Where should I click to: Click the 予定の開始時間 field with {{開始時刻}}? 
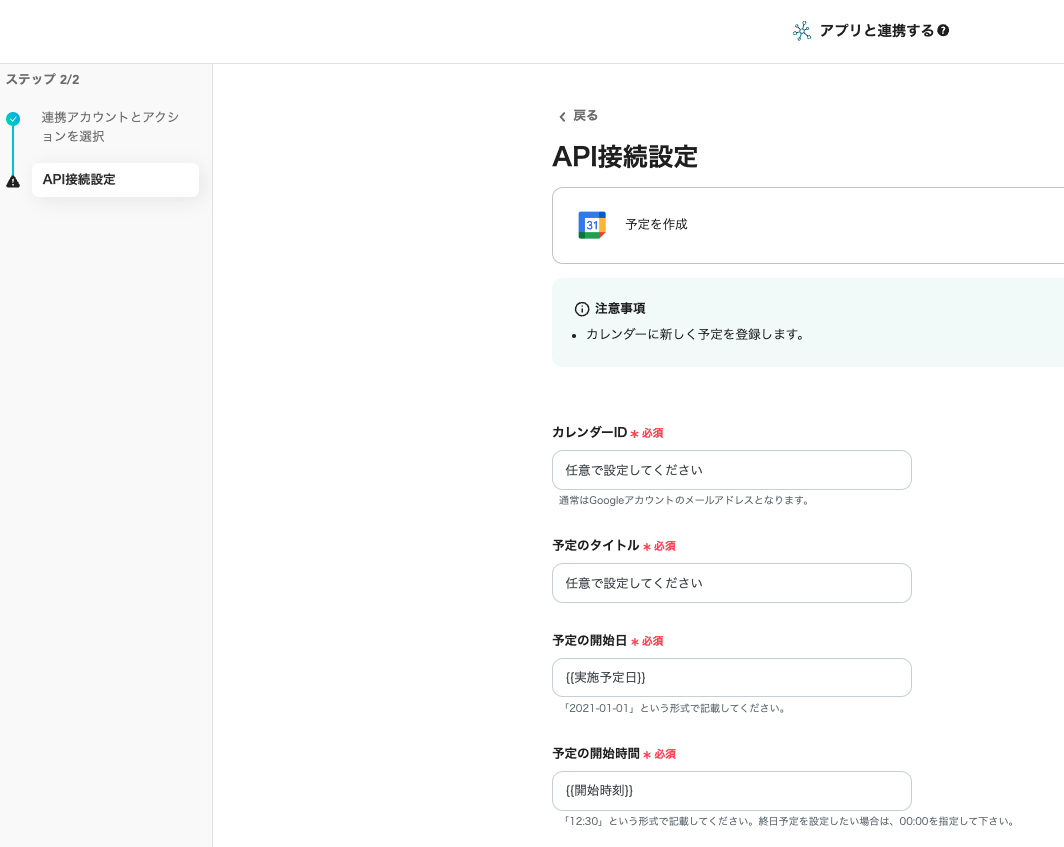click(731, 790)
